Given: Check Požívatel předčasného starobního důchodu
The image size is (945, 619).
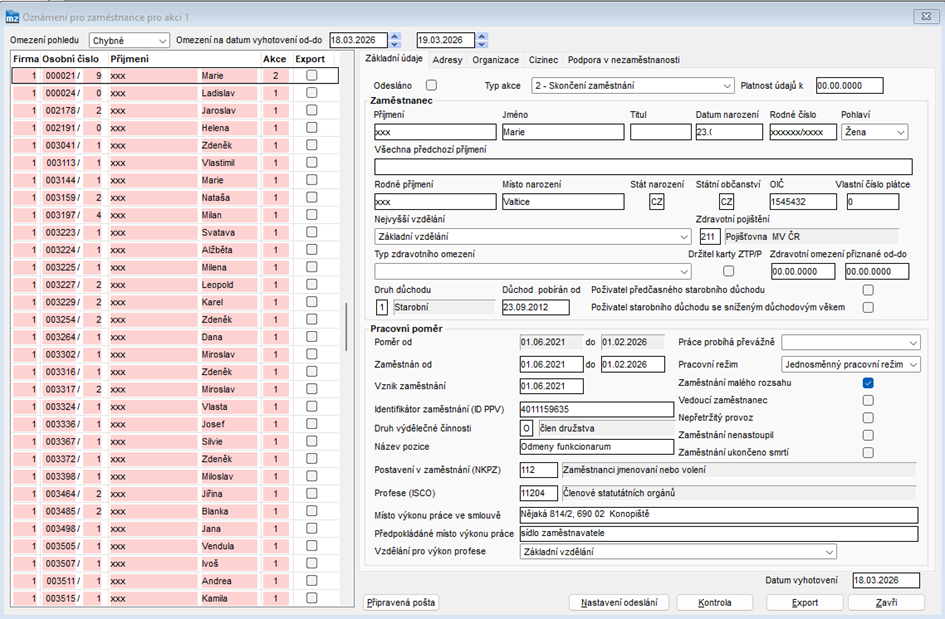Looking at the screenshot, I should point(868,290).
